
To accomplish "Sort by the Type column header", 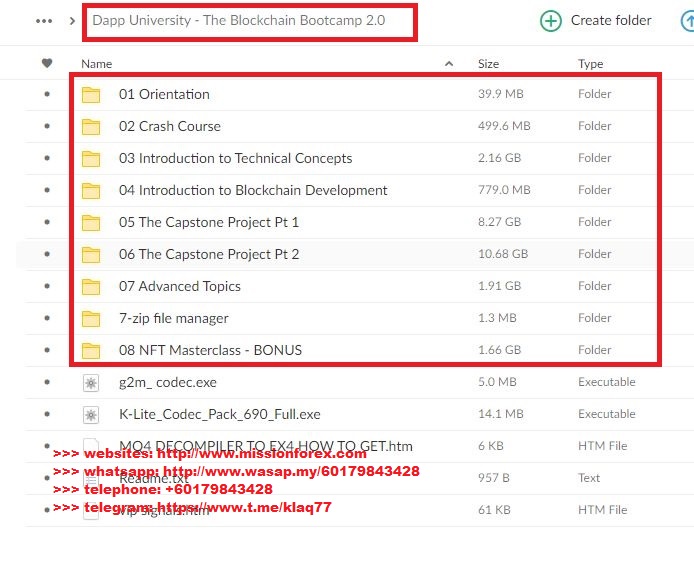I will 590,64.
